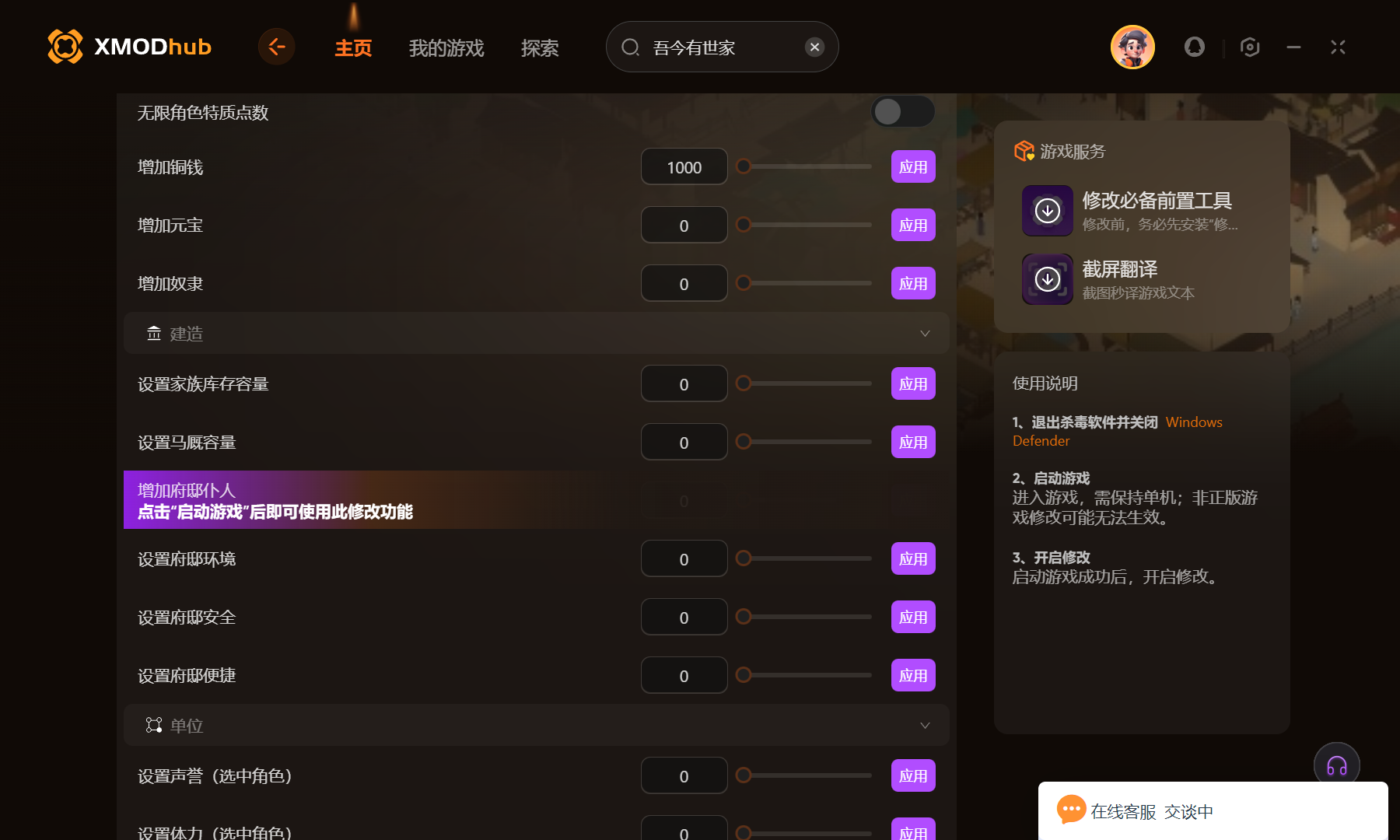Open the user avatar profile
Screen dimensions: 1400x840
[x=1132, y=47]
